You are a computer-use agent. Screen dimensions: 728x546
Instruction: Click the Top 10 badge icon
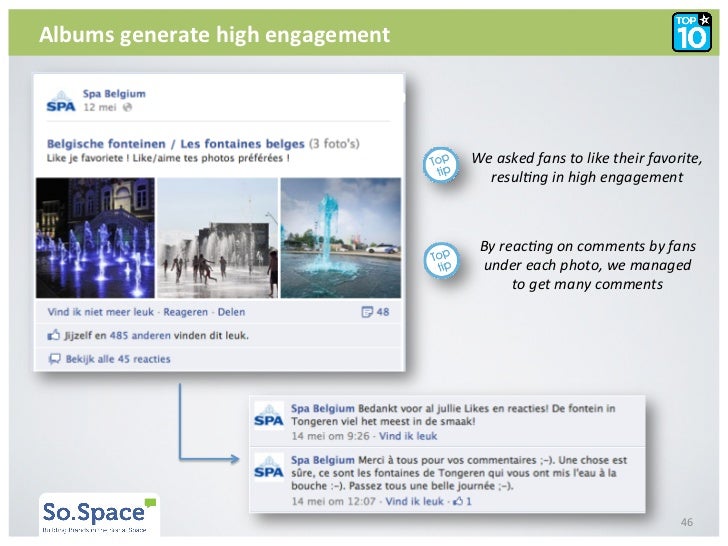(x=691, y=32)
